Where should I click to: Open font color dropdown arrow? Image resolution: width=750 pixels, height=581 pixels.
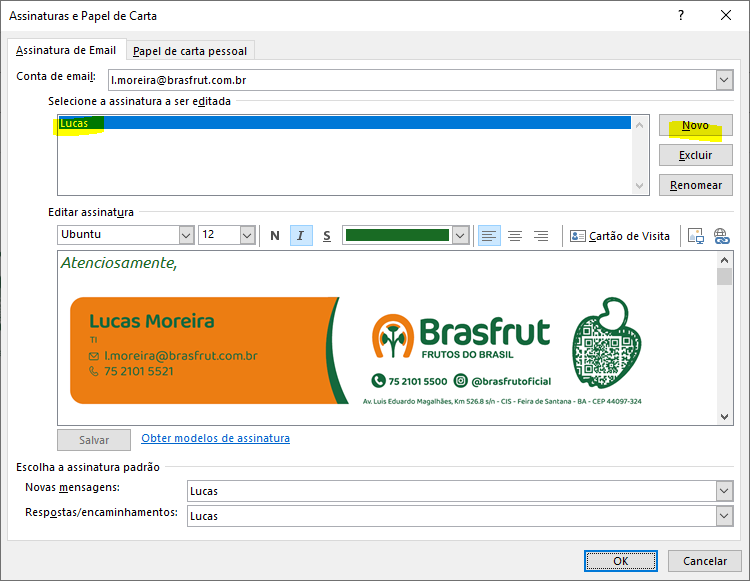pyautogui.click(x=460, y=235)
